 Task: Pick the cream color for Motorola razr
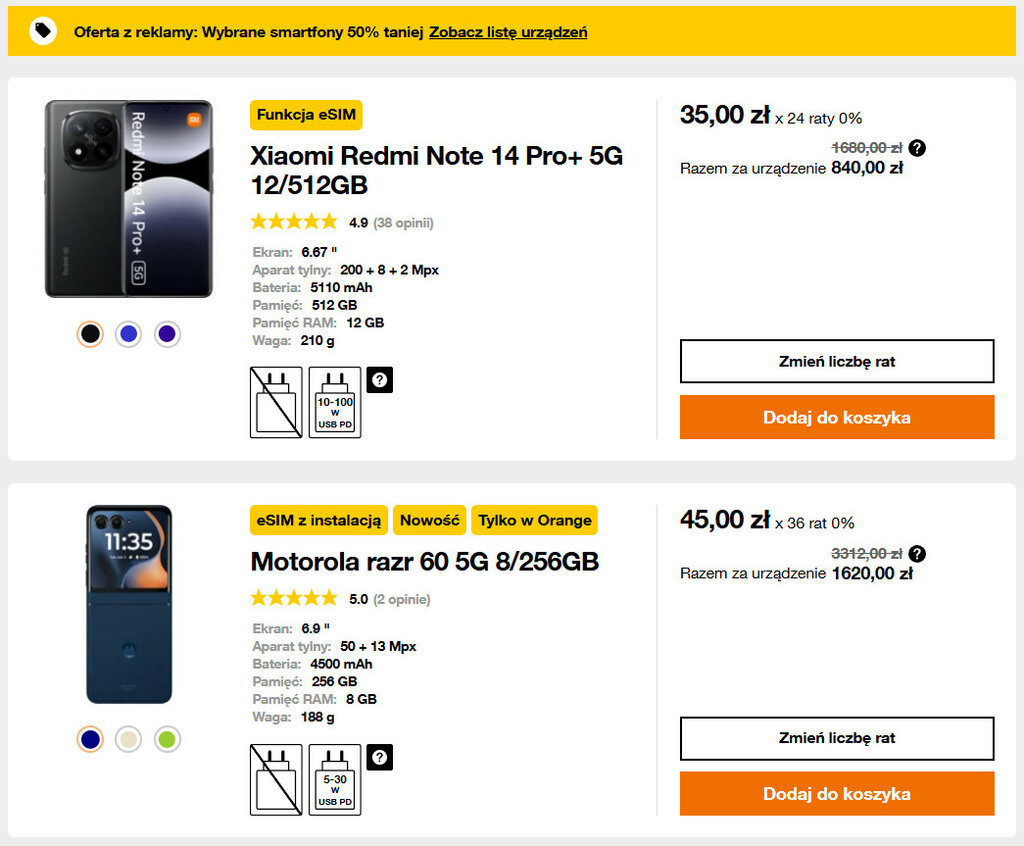[x=128, y=739]
